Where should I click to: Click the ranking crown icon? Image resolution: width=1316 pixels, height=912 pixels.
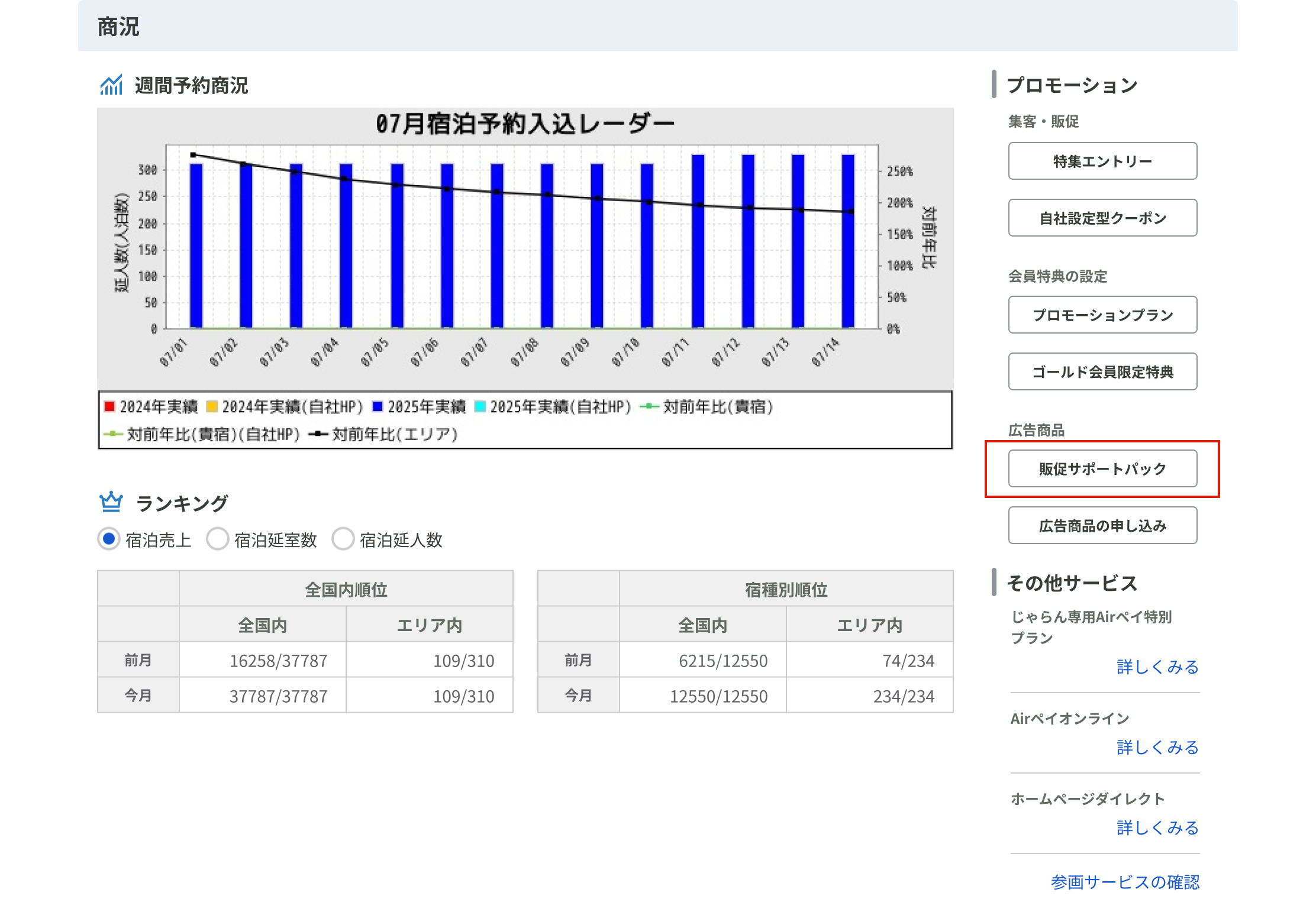111,503
